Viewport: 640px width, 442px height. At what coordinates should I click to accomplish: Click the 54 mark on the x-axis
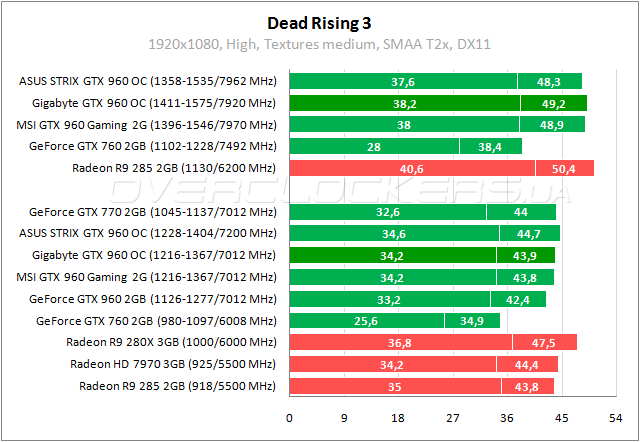(616, 418)
